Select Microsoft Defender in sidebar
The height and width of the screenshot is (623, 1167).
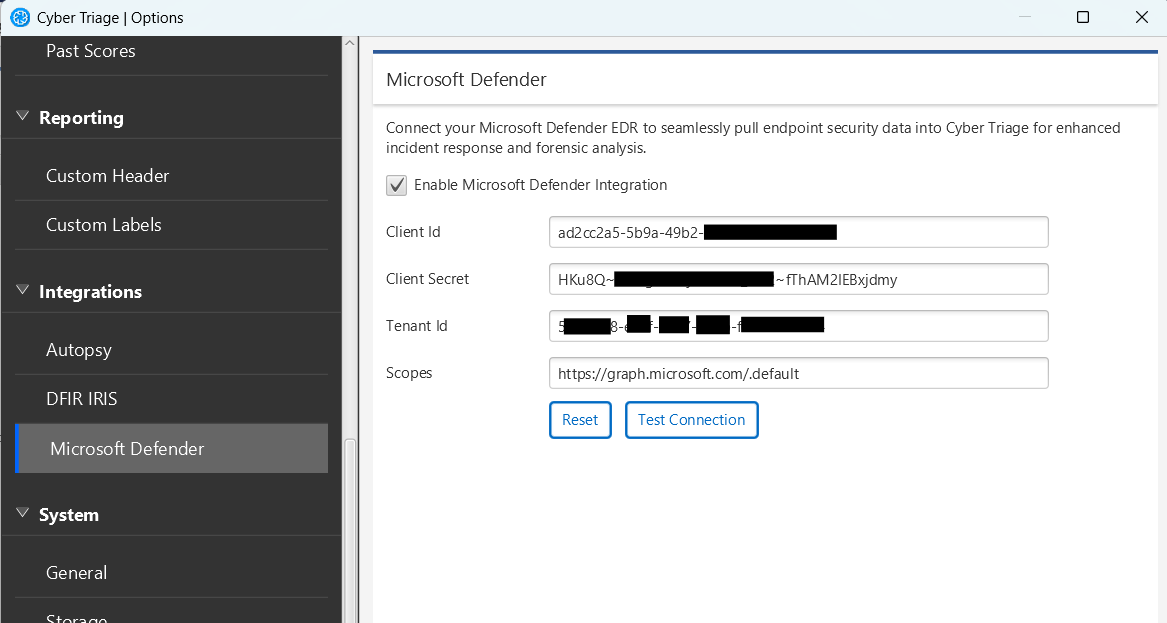point(127,448)
